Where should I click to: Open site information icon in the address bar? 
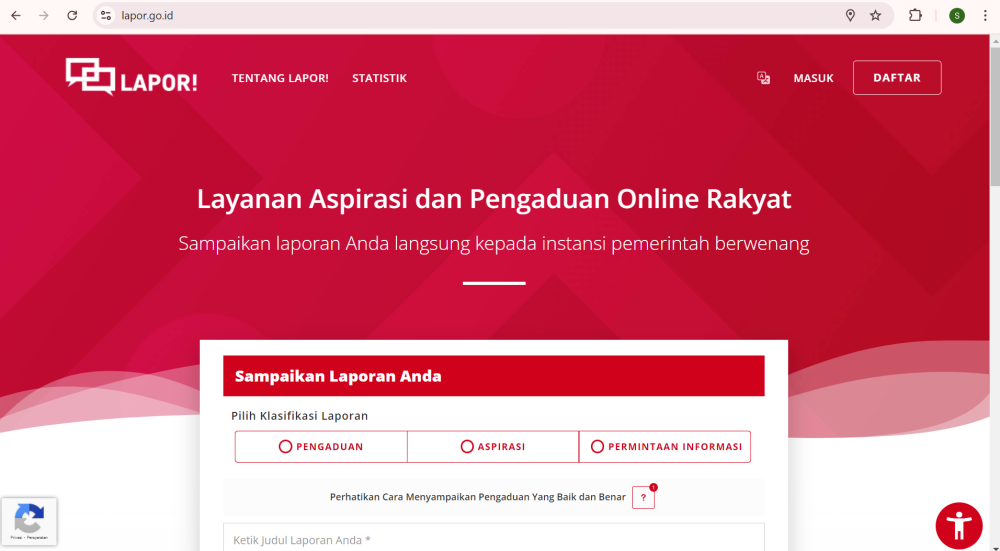coord(106,15)
